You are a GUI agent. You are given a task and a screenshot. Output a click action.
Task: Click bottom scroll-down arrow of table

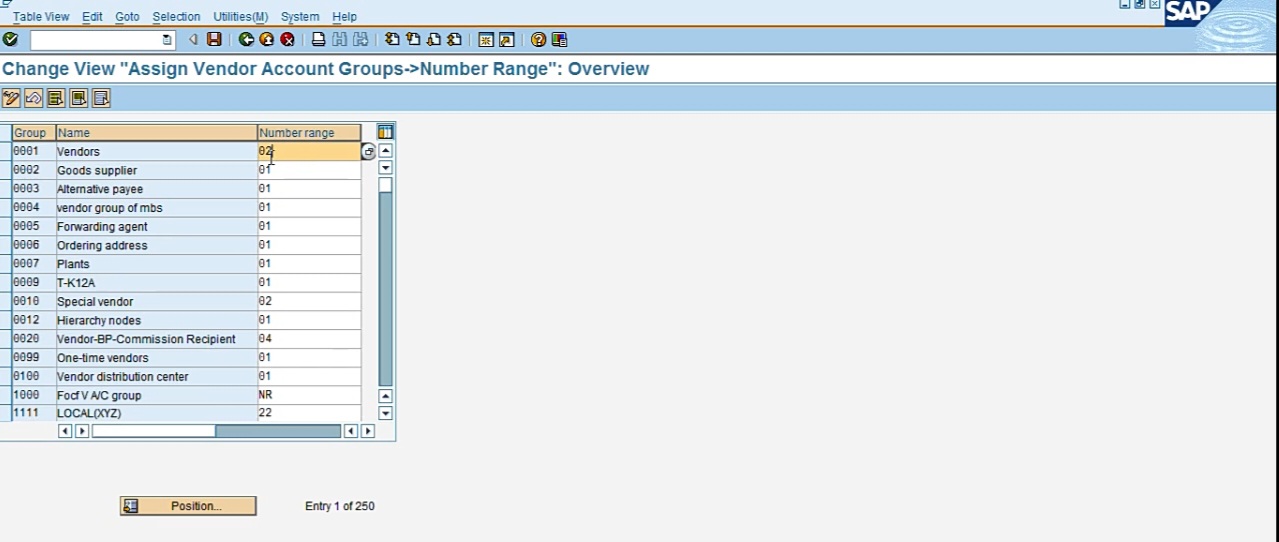click(x=385, y=412)
